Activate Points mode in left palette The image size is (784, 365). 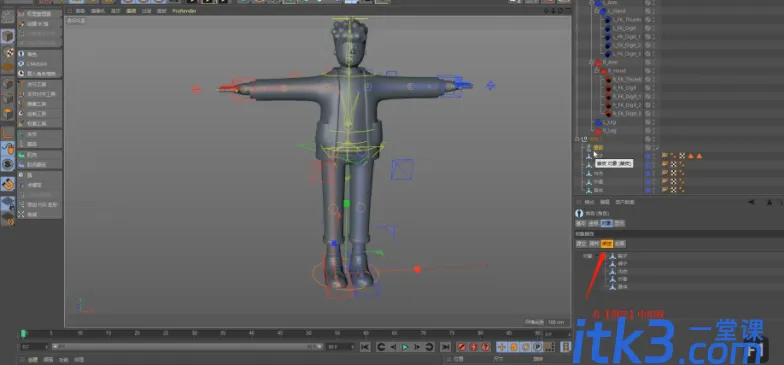click(8, 83)
